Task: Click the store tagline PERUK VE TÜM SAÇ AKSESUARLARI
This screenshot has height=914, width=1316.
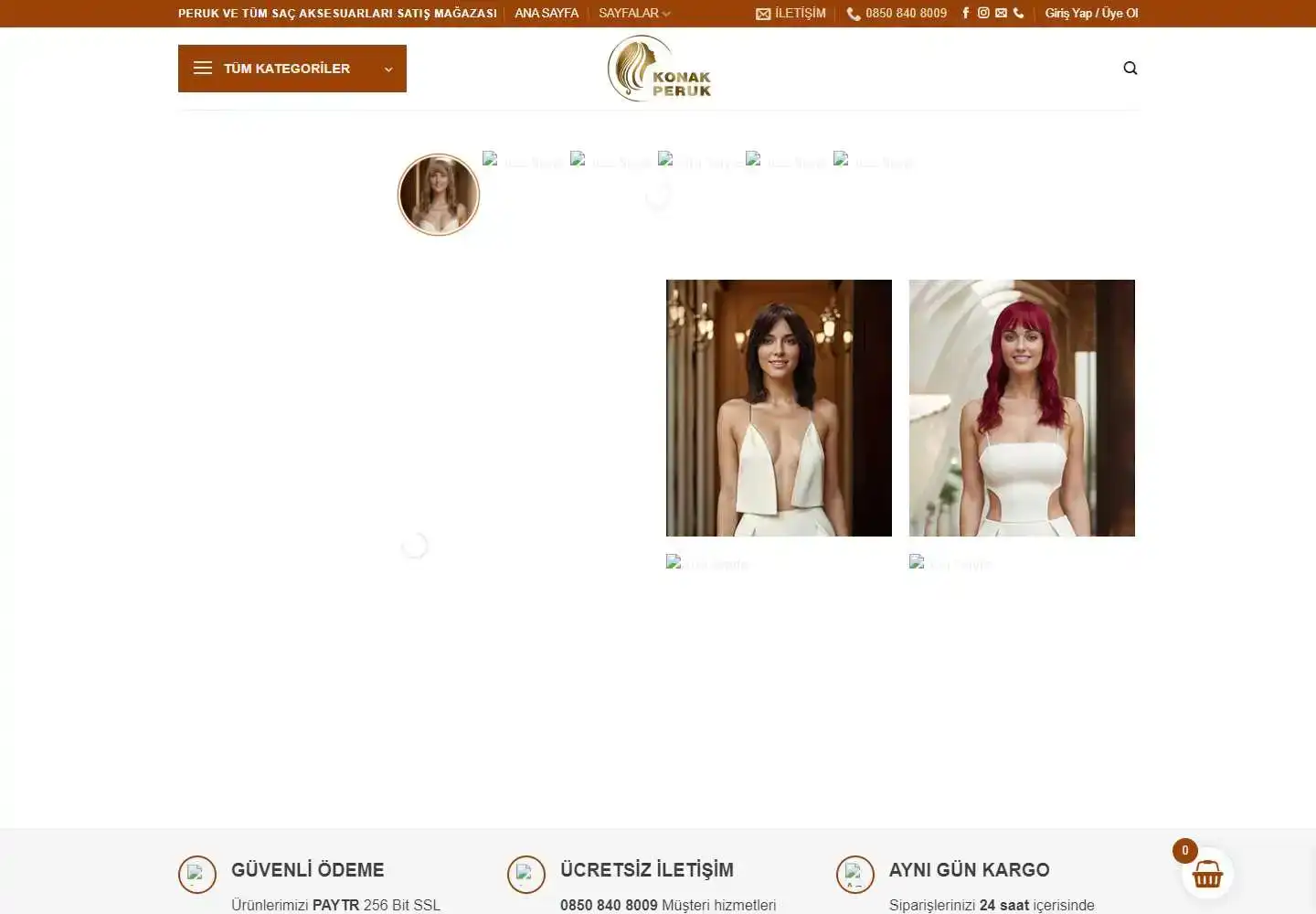Action: 337,13
